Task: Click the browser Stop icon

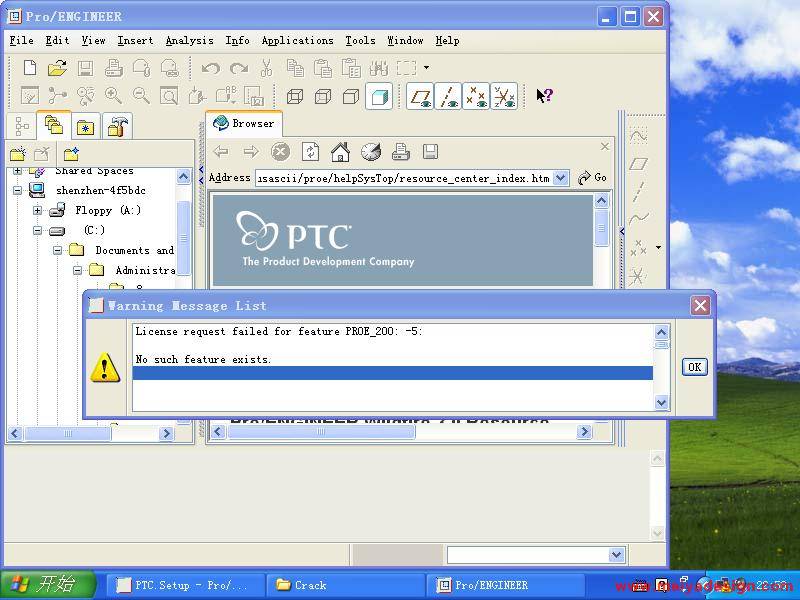Action: tap(280, 152)
